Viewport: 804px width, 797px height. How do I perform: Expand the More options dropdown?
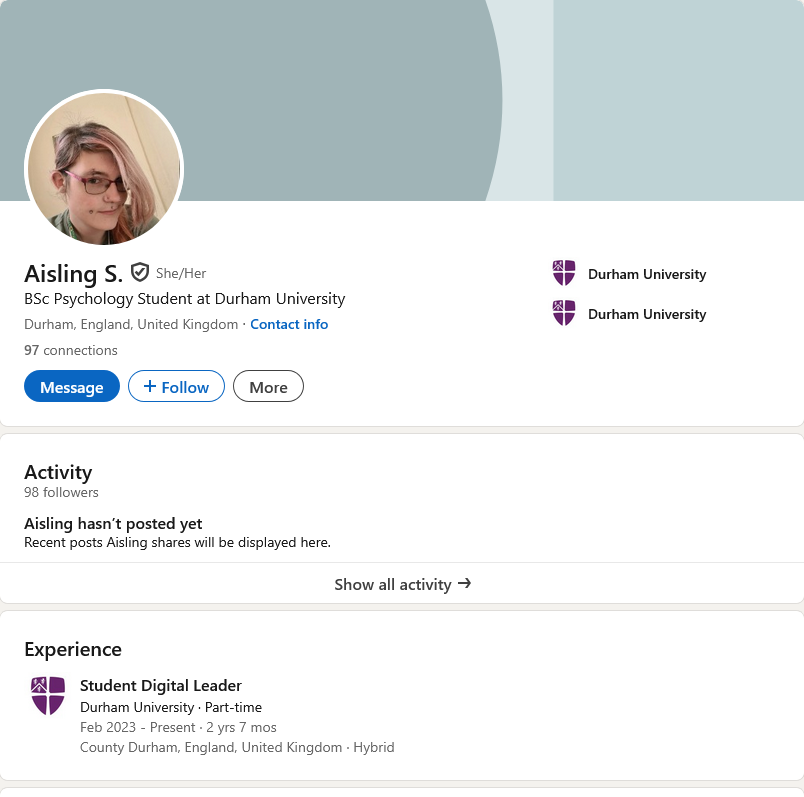(x=268, y=387)
